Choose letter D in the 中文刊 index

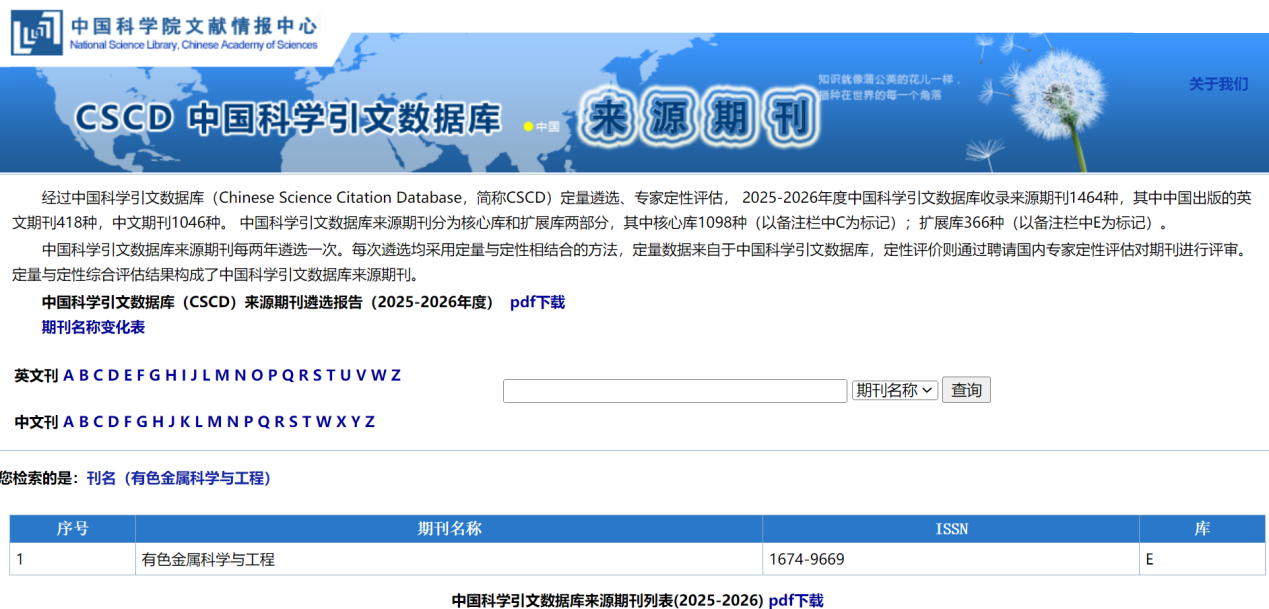[x=113, y=421]
